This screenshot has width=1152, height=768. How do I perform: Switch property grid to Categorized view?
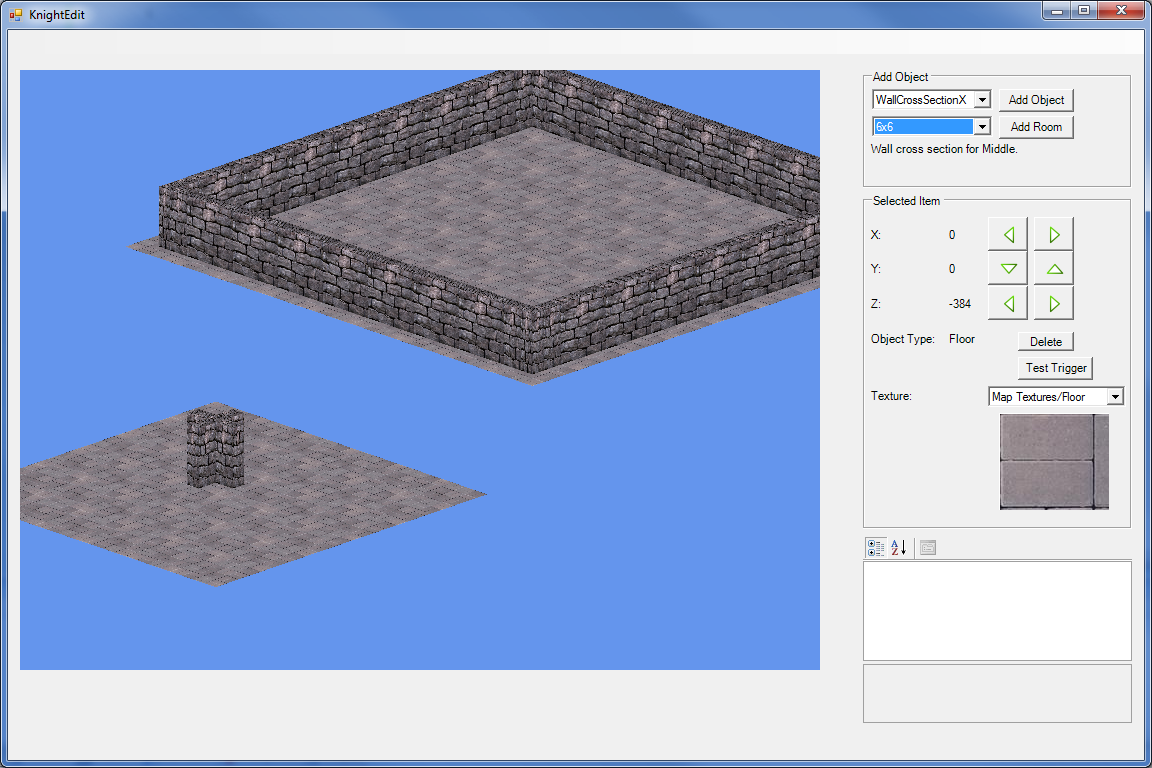click(x=875, y=547)
